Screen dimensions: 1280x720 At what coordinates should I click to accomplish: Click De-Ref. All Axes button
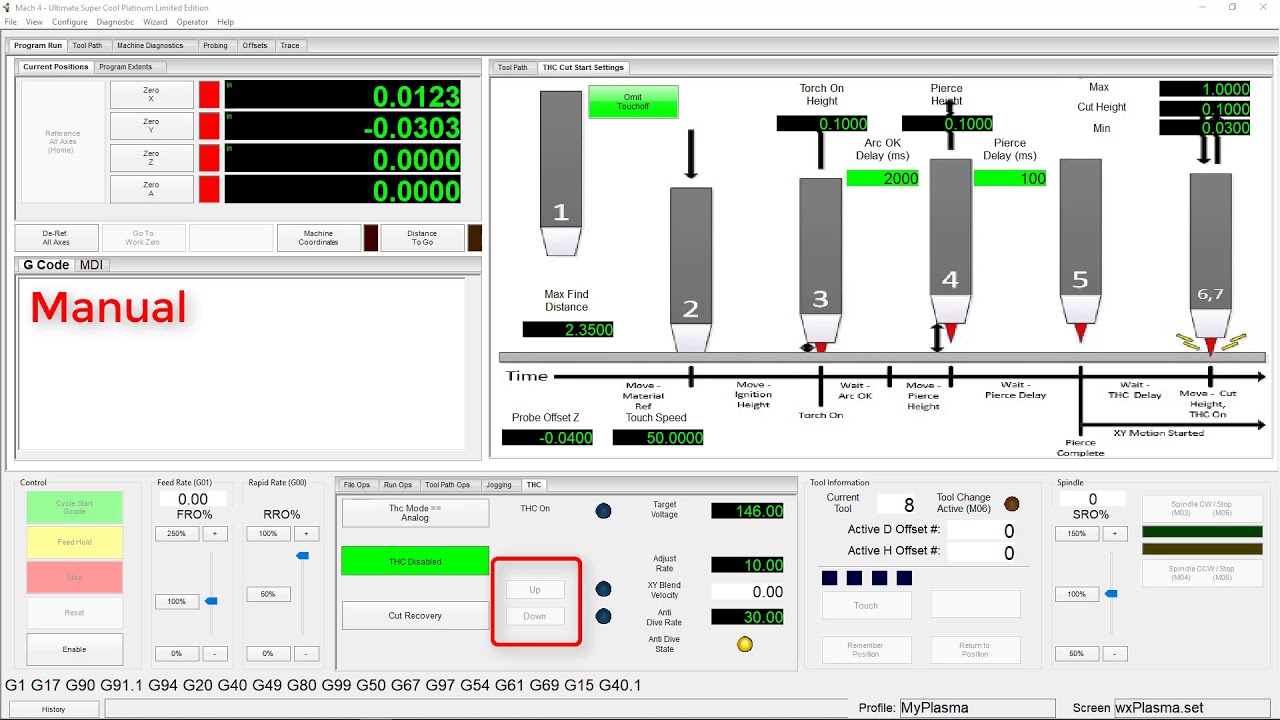56,238
